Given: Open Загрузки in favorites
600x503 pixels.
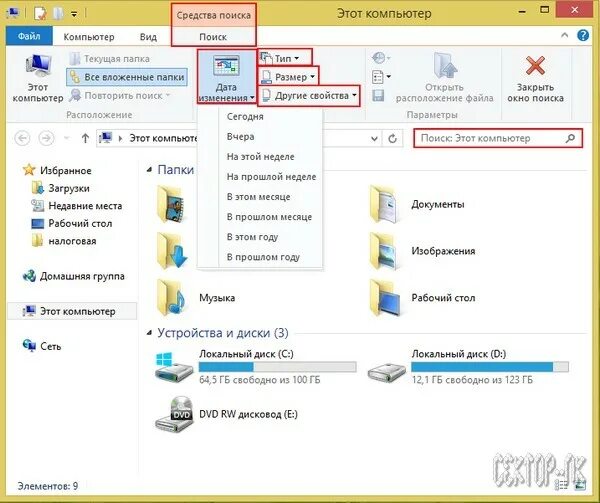Looking at the screenshot, I should click(60, 188).
